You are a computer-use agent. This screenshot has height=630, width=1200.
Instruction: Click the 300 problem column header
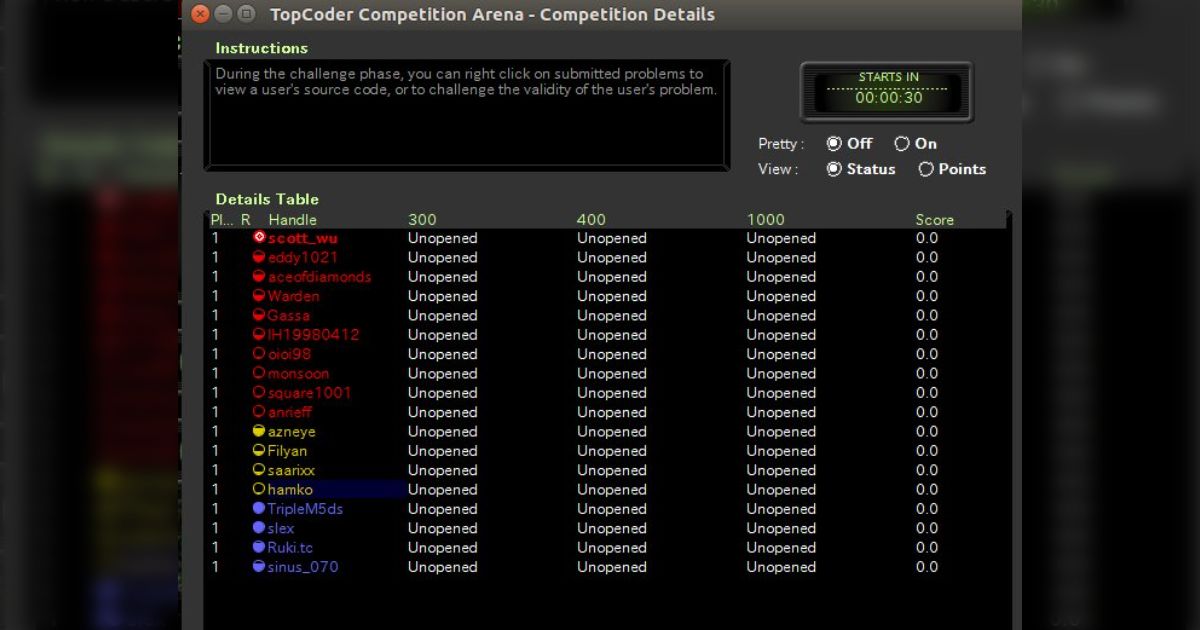pyautogui.click(x=422, y=220)
